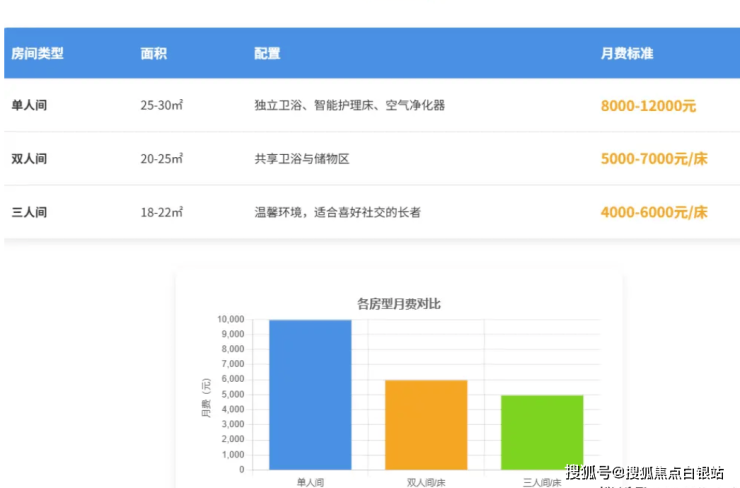Click the chart title 各房型月费对比

(x=398, y=303)
